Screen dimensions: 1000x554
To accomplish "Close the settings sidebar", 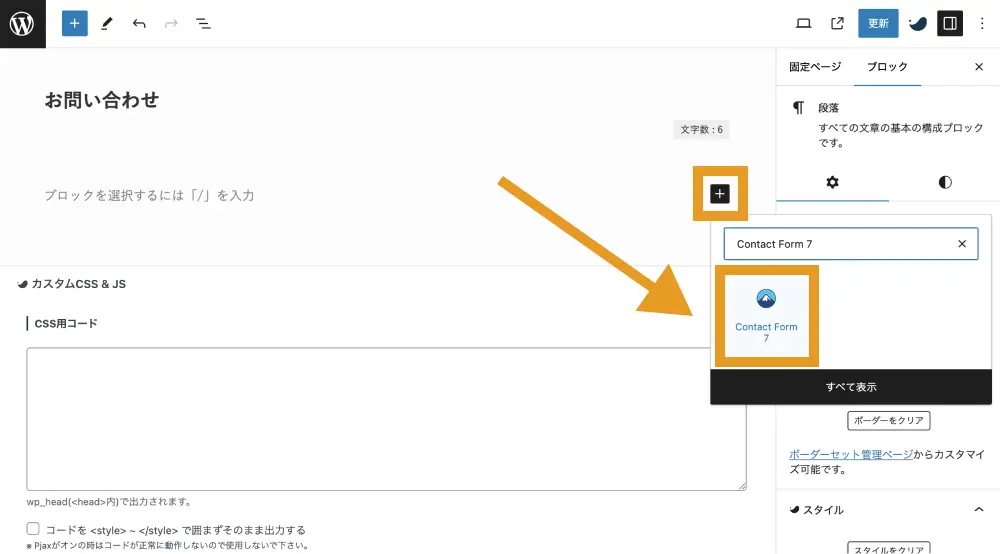I will [x=979, y=67].
